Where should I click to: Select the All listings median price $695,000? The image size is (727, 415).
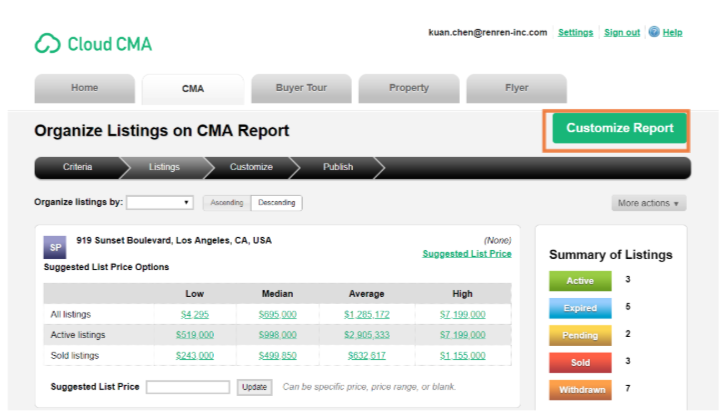click(x=277, y=315)
